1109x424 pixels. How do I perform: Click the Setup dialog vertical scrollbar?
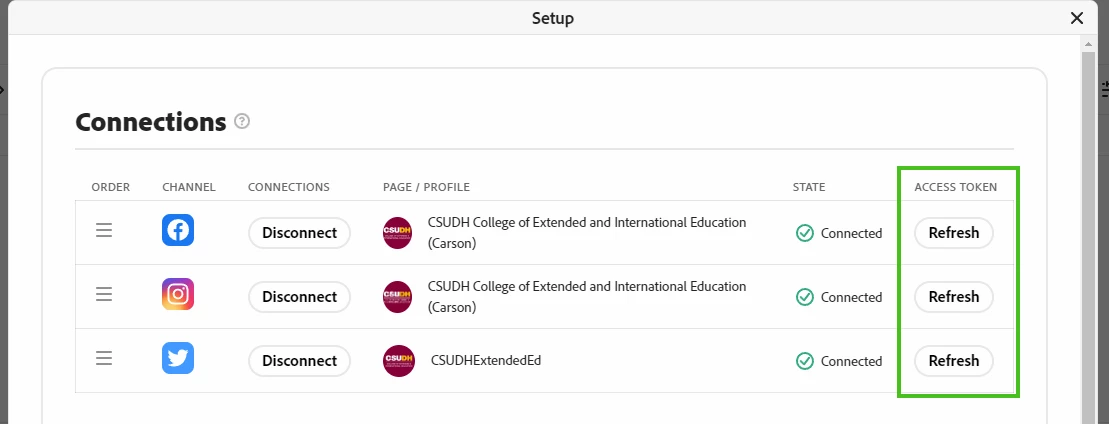[x=1089, y=230]
